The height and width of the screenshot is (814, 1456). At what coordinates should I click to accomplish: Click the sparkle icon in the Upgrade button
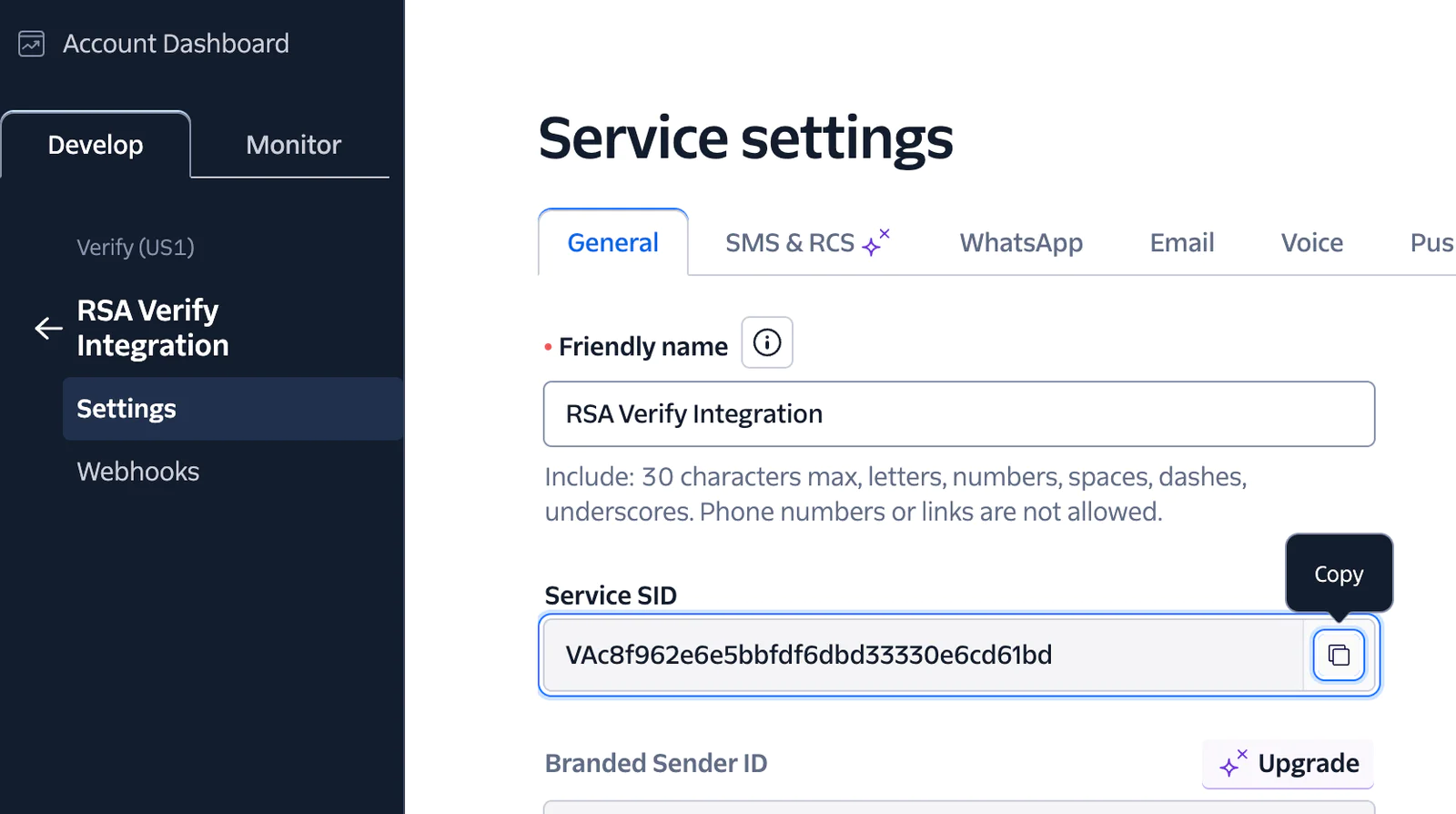(x=1233, y=763)
